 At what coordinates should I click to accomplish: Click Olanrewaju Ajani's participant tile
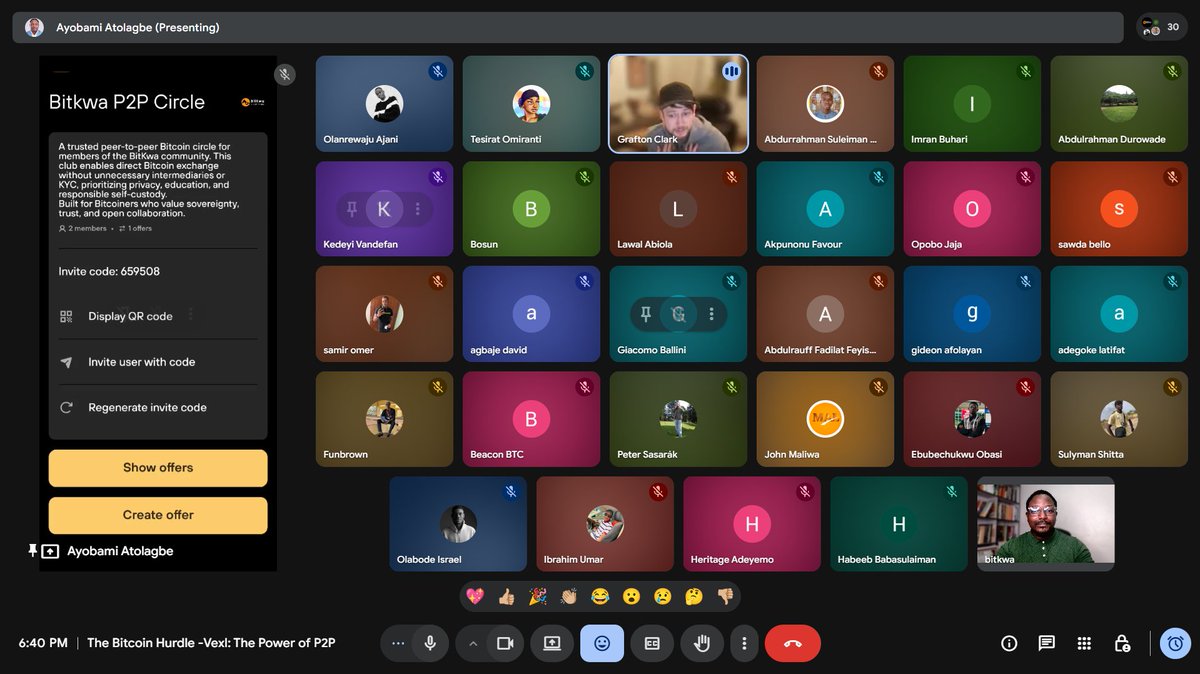pos(384,103)
